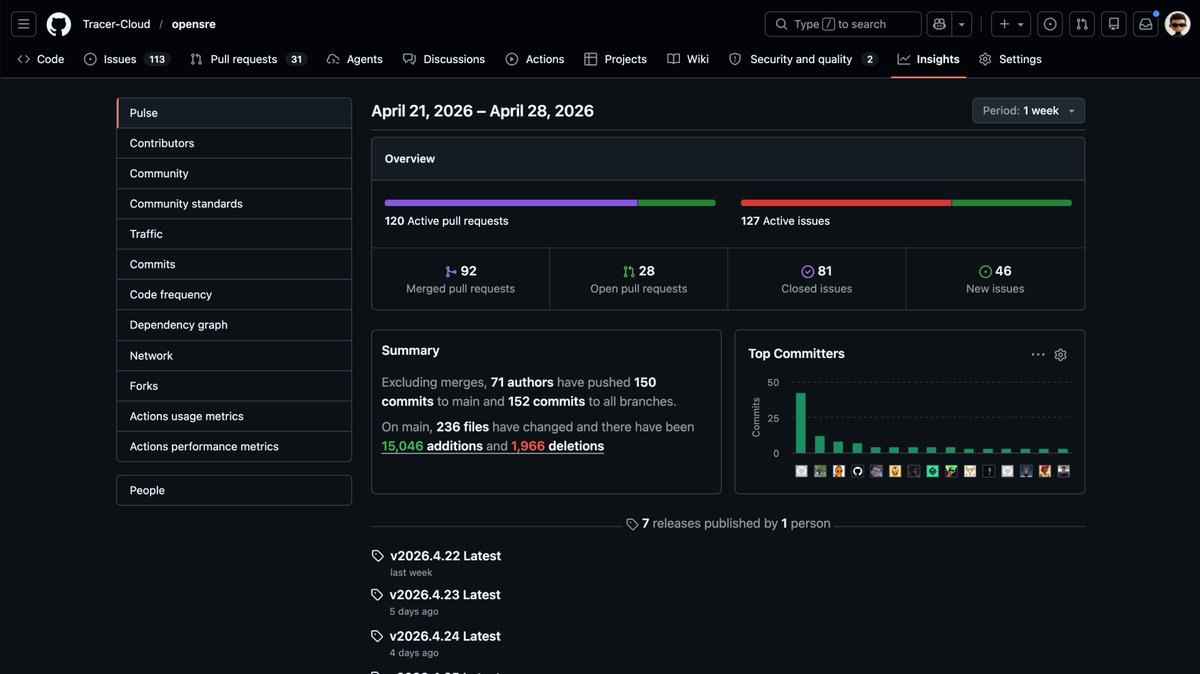Select People in sidebar
The image size is (1200, 674).
[x=234, y=490]
